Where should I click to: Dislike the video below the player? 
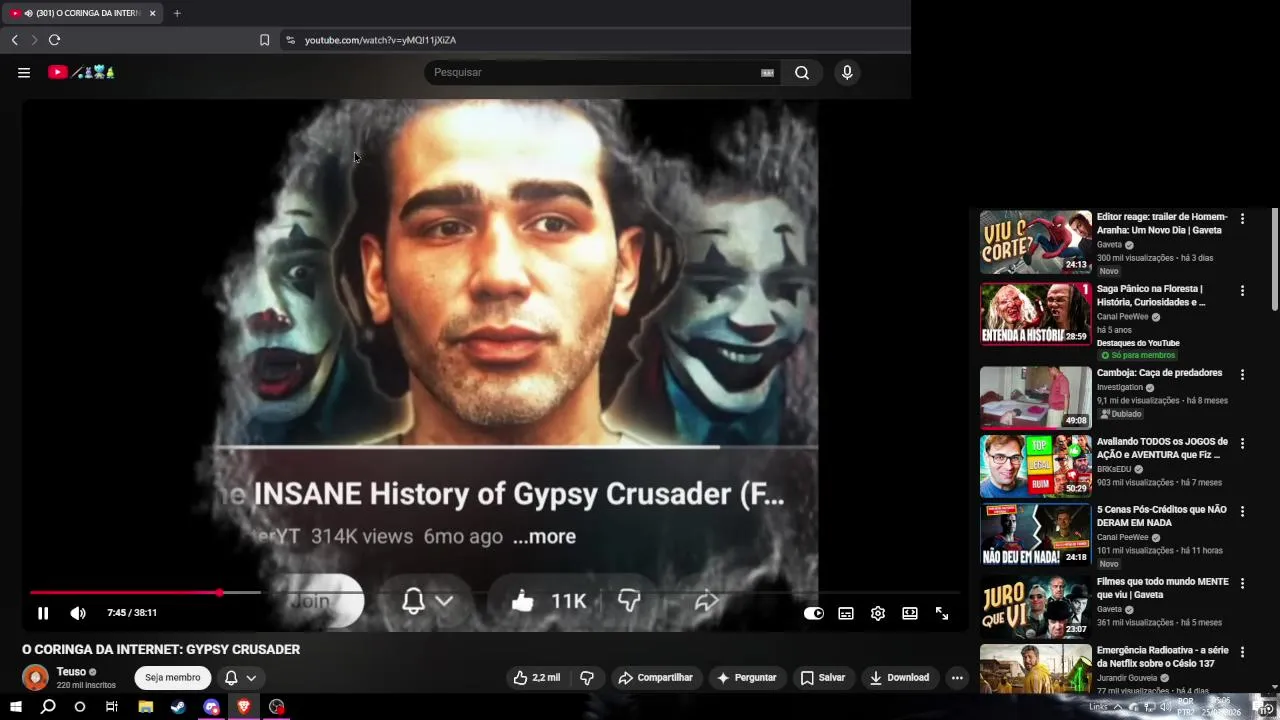tap(587, 677)
